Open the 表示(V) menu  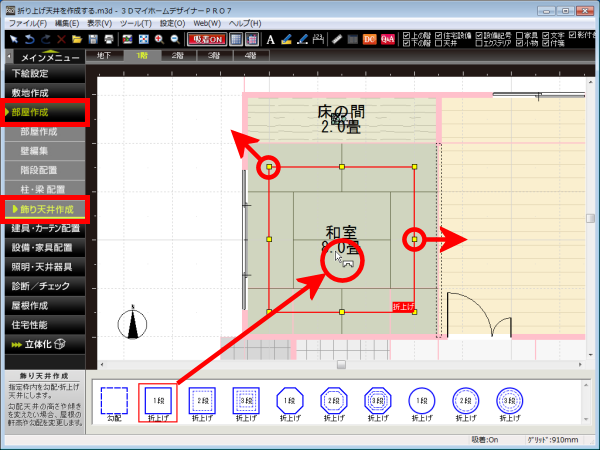(x=99, y=23)
